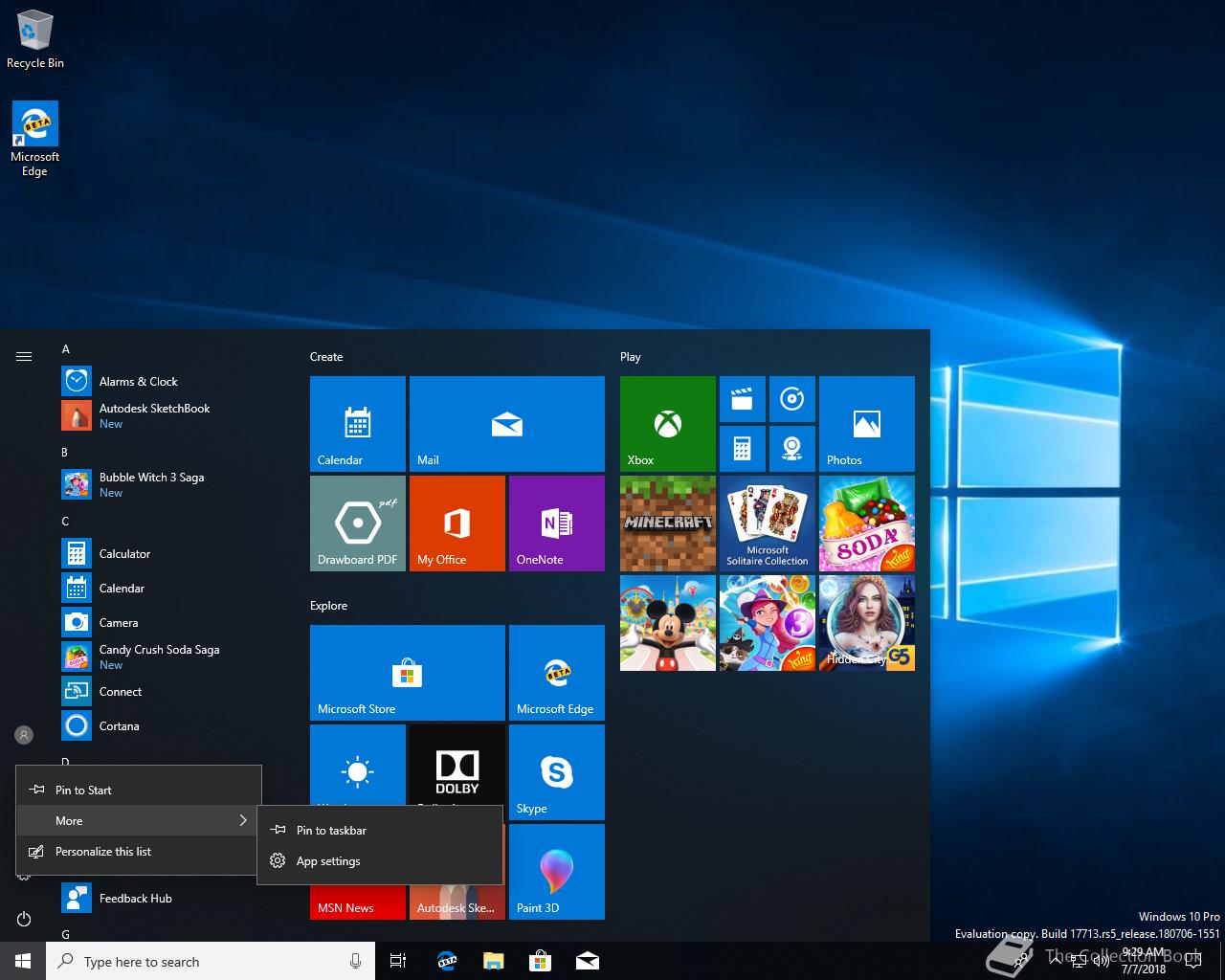Open OneNote tile
This screenshot has width=1225, height=980.
[557, 523]
